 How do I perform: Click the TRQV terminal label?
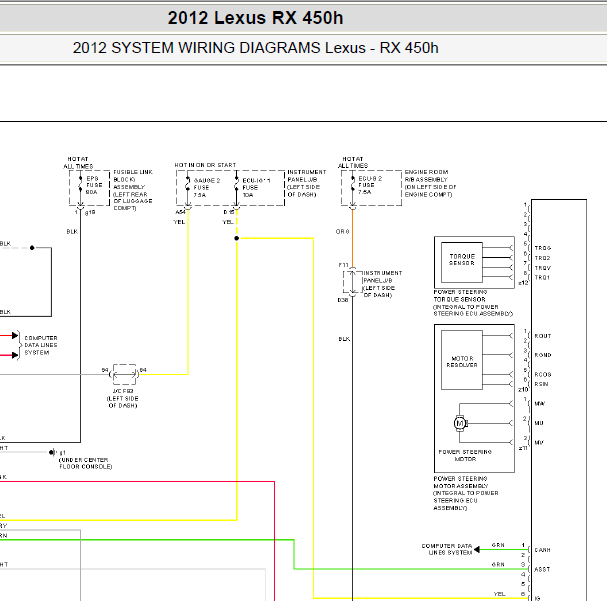pos(543,268)
